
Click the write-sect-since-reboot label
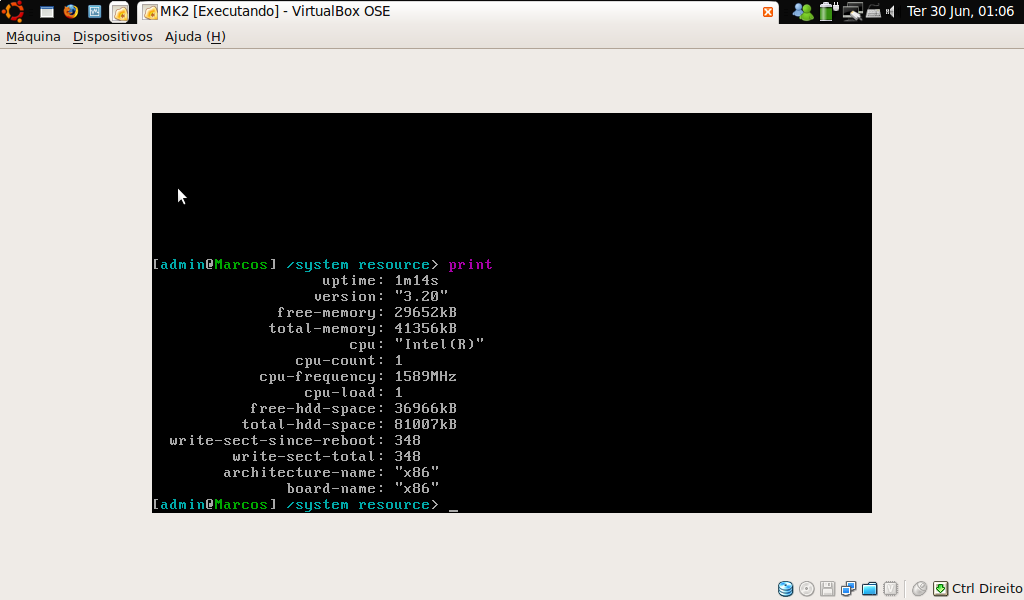pyautogui.click(x=276, y=441)
